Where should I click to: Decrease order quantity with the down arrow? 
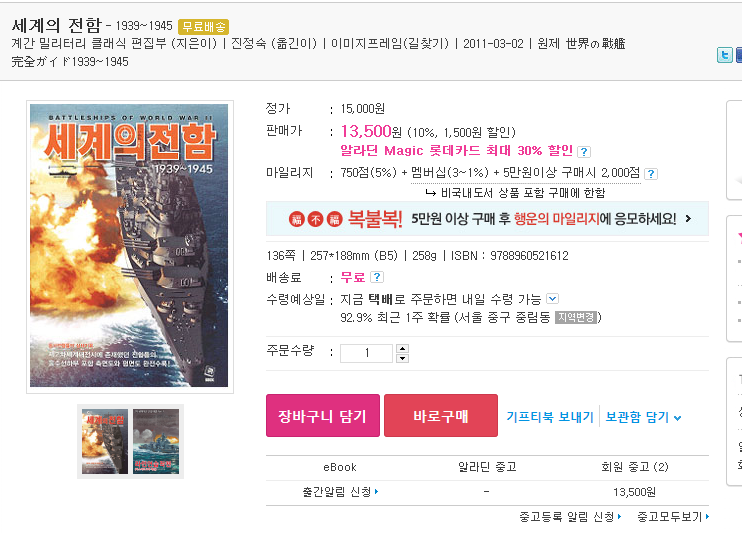(x=402, y=358)
